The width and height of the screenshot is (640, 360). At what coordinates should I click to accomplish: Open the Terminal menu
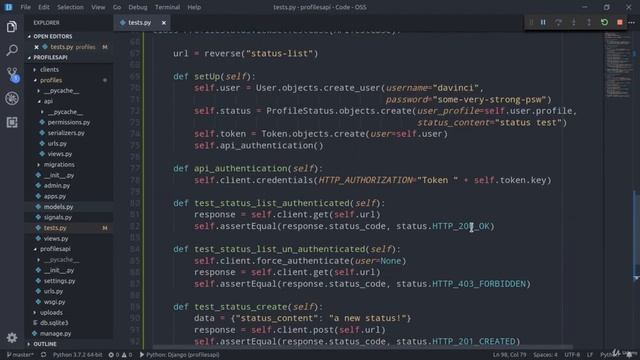coord(167,7)
